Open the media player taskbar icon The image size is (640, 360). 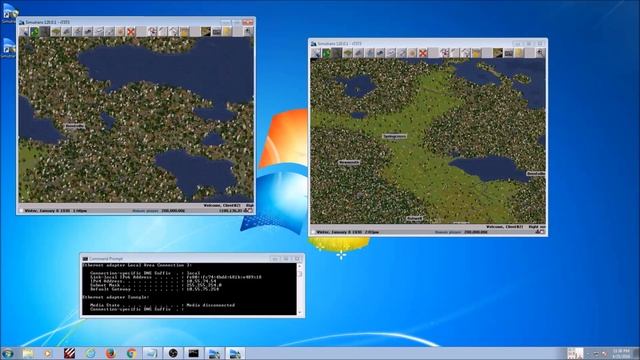point(48,353)
